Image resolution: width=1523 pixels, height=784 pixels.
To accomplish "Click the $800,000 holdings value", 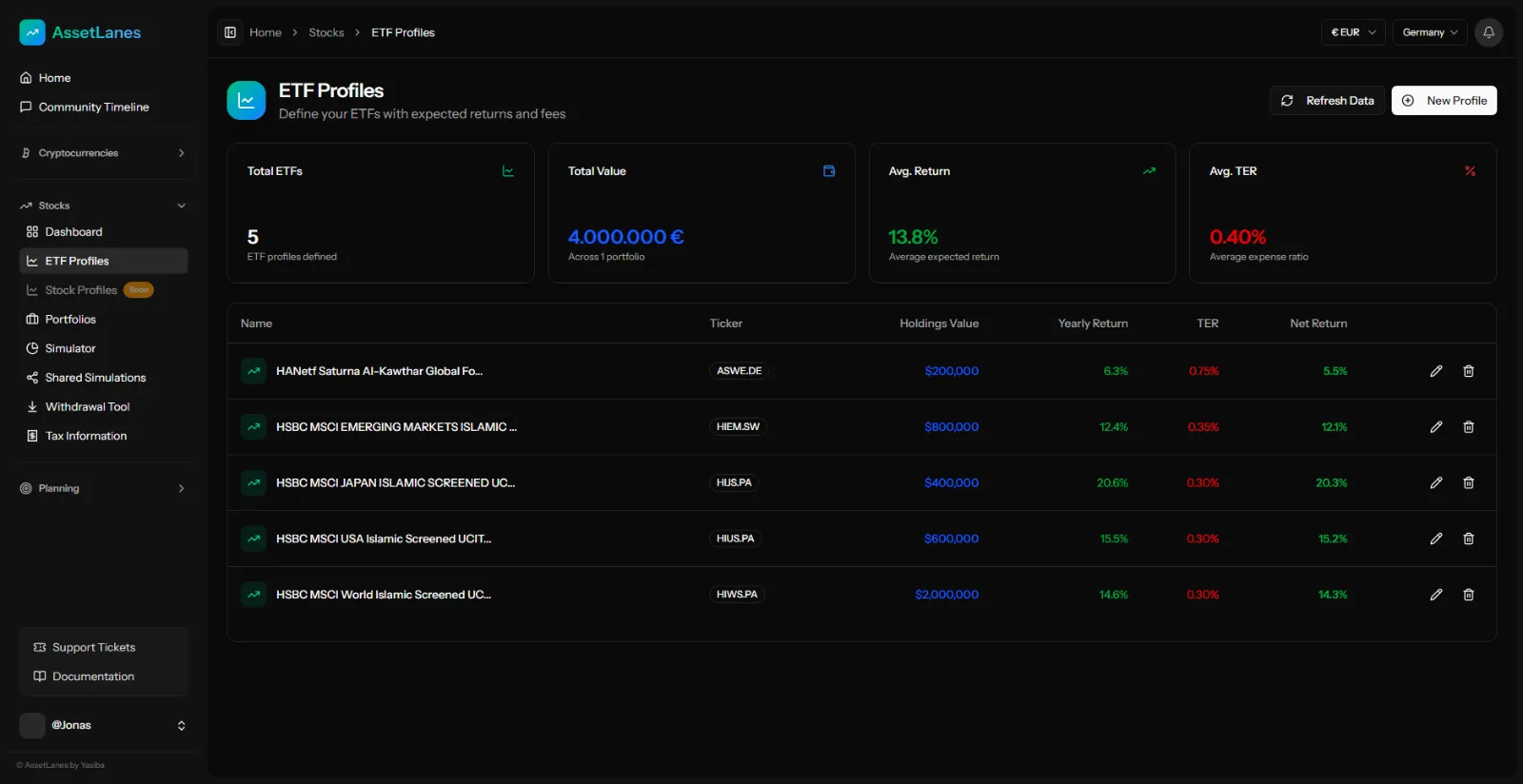I will 952,427.
